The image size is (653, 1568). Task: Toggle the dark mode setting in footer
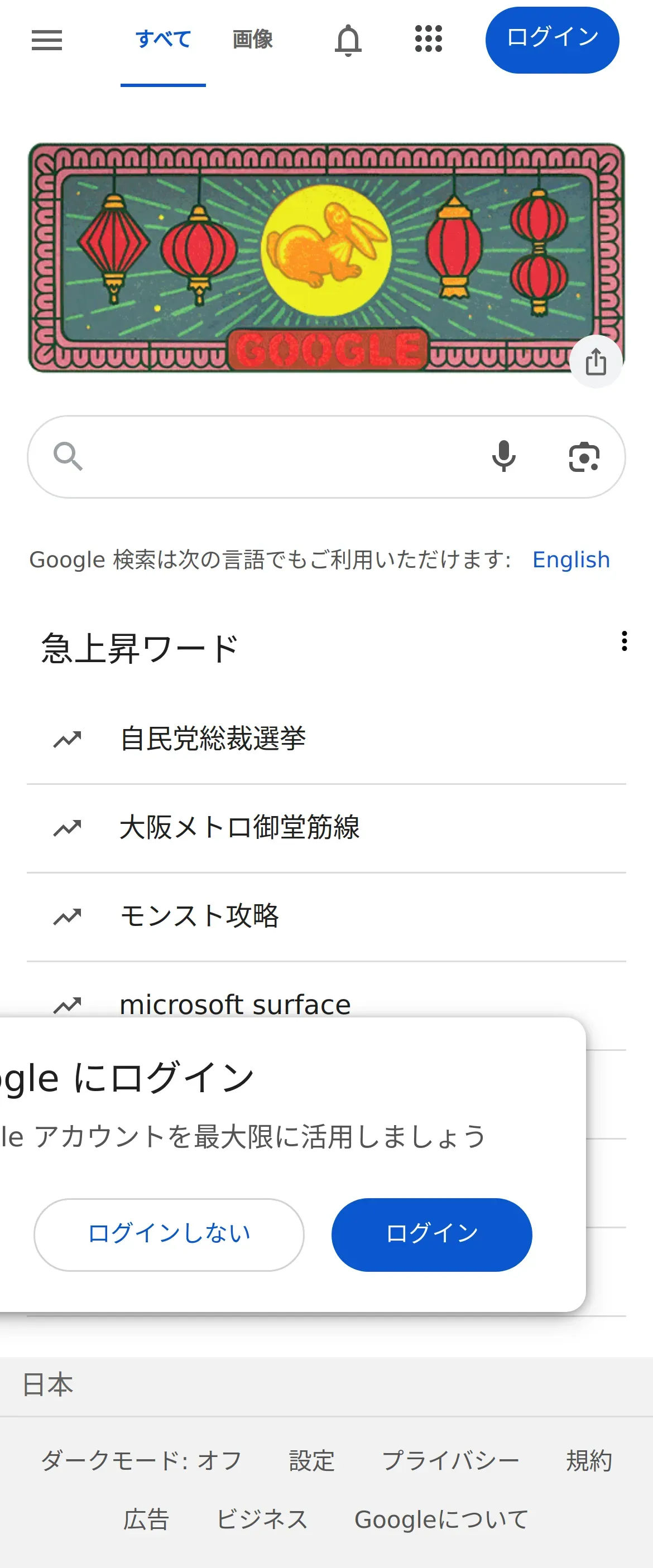pos(141,1460)
